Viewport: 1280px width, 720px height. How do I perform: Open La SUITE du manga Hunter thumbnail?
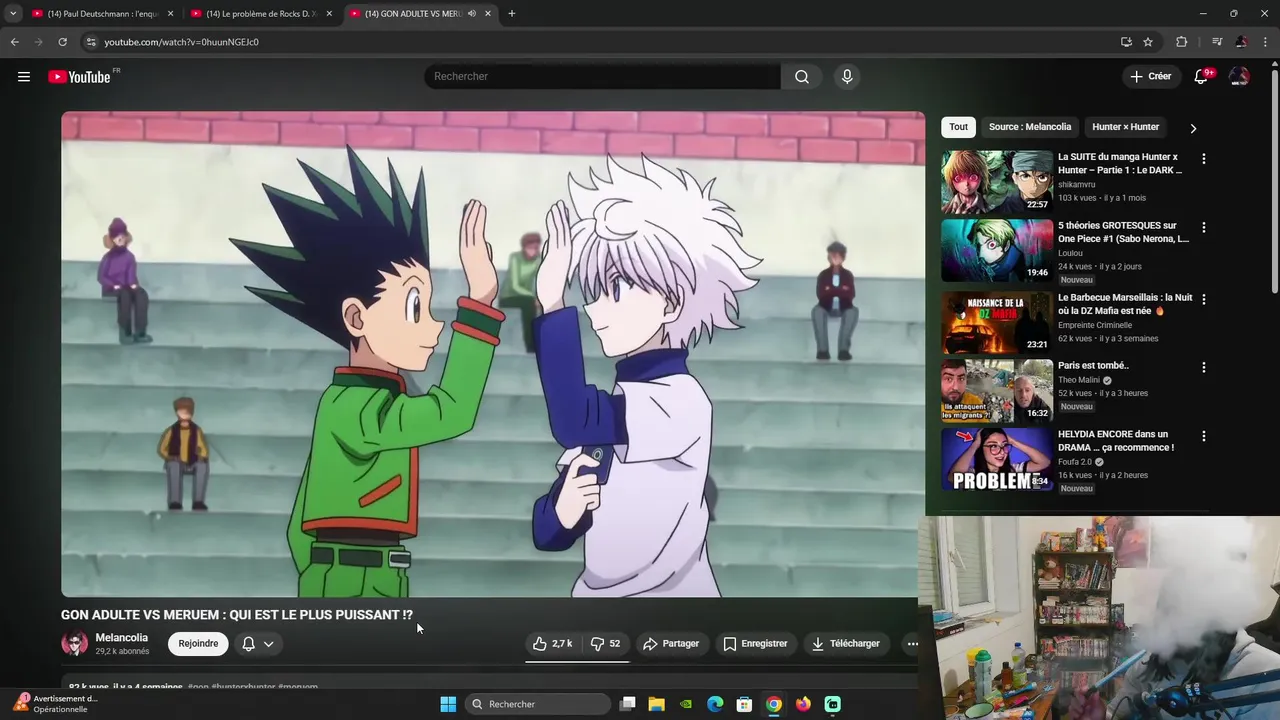(997, 182)
